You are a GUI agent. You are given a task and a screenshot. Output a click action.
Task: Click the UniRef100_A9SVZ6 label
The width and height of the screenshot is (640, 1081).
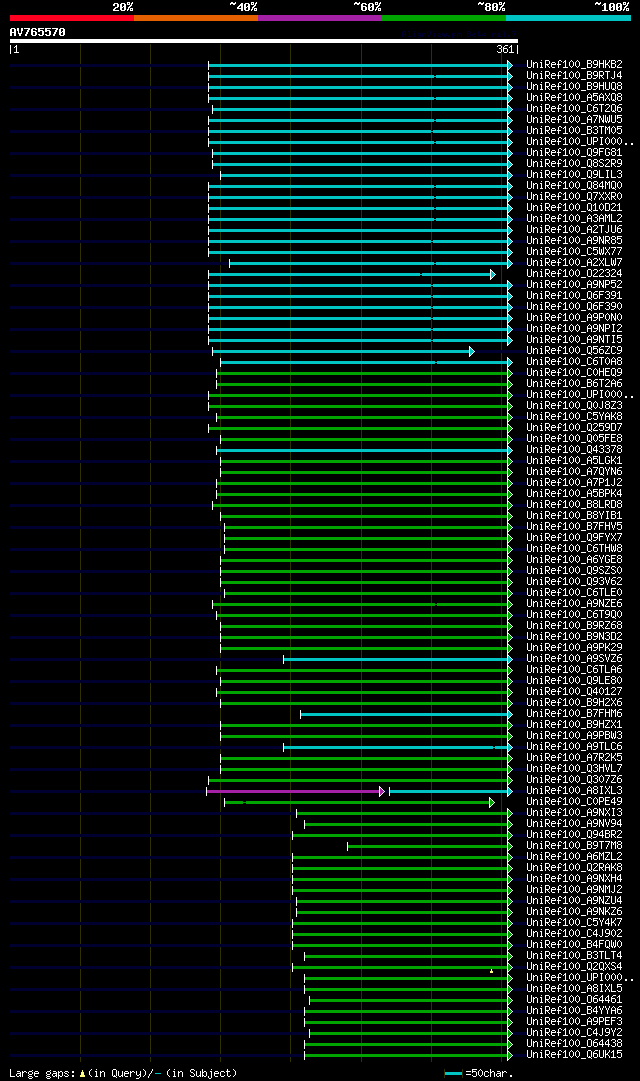pos(574,658)
